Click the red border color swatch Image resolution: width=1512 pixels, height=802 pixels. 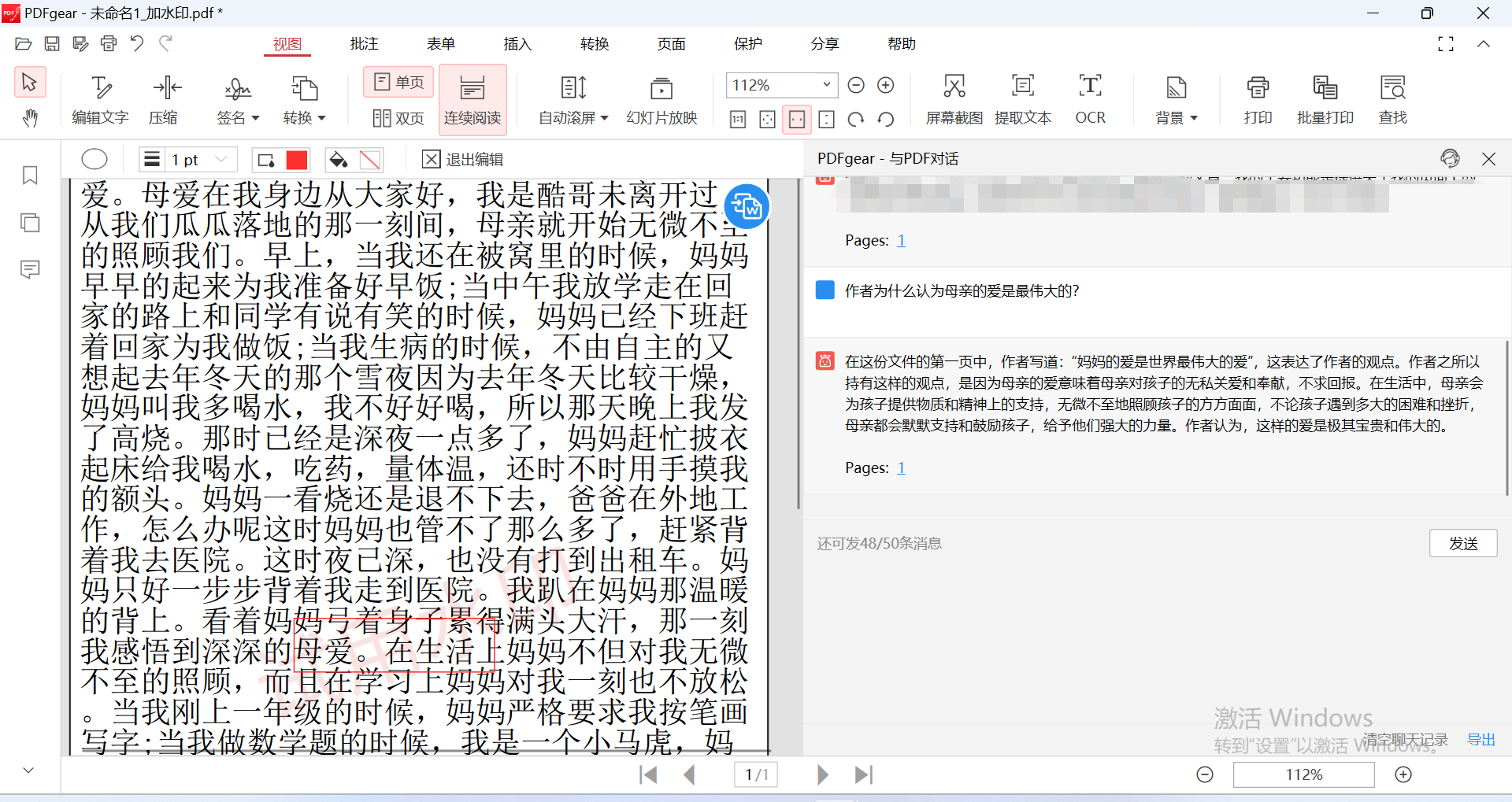pos(297,159)
